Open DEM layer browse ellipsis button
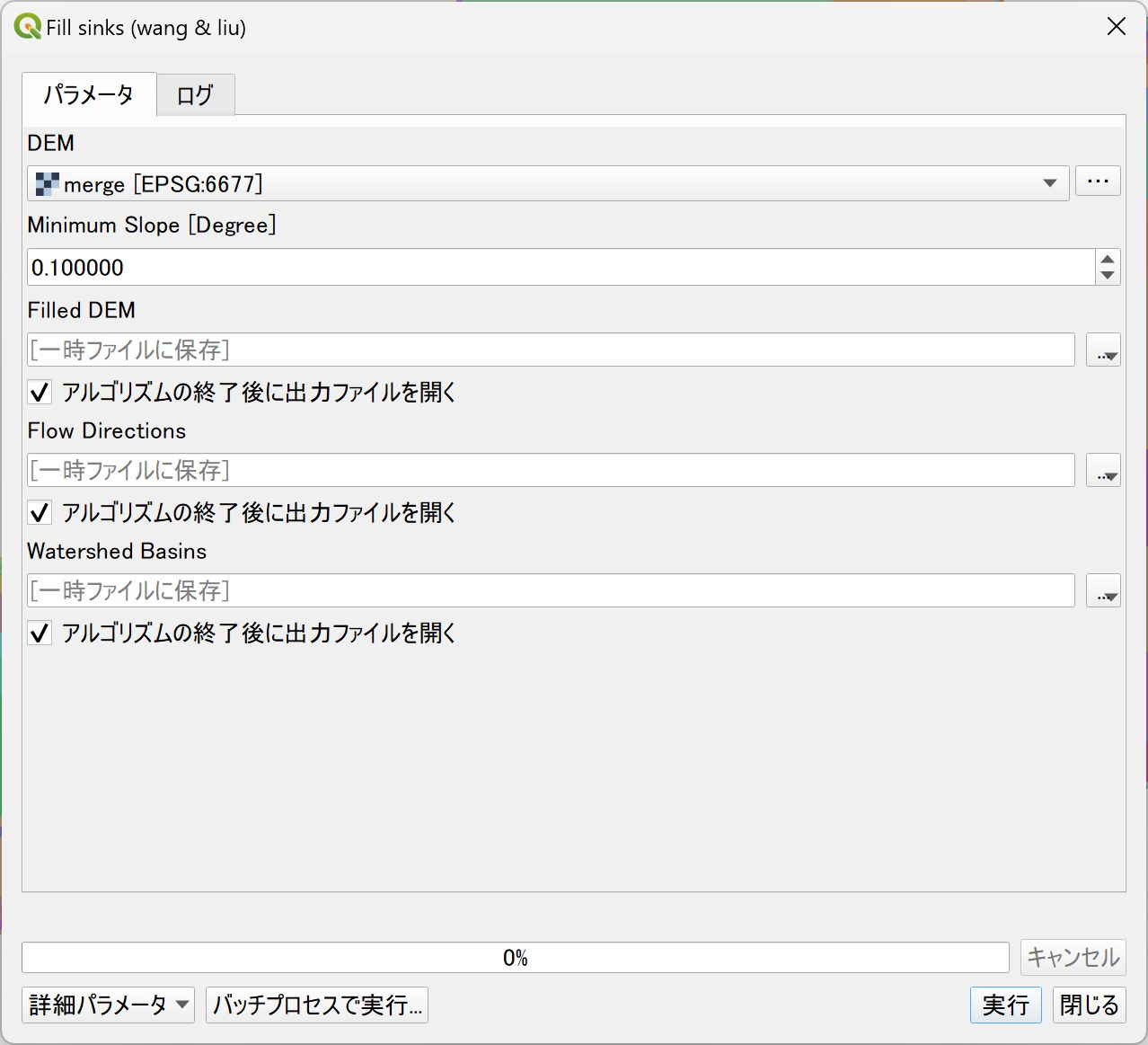 click(x=1098, y=182)
